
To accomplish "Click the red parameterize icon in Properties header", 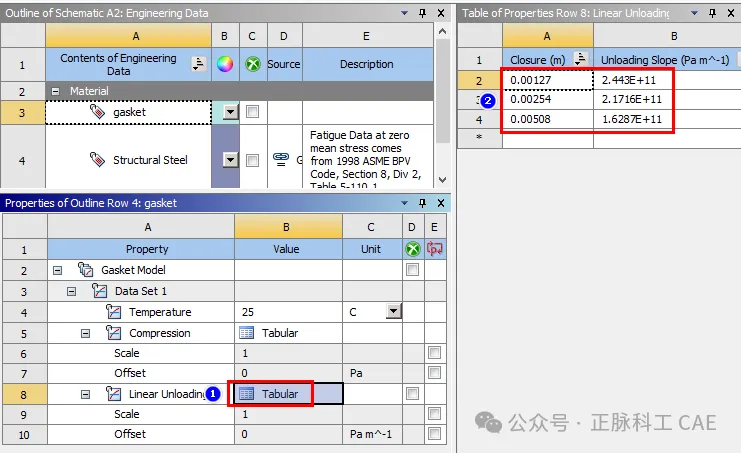I will pos(433,249).
